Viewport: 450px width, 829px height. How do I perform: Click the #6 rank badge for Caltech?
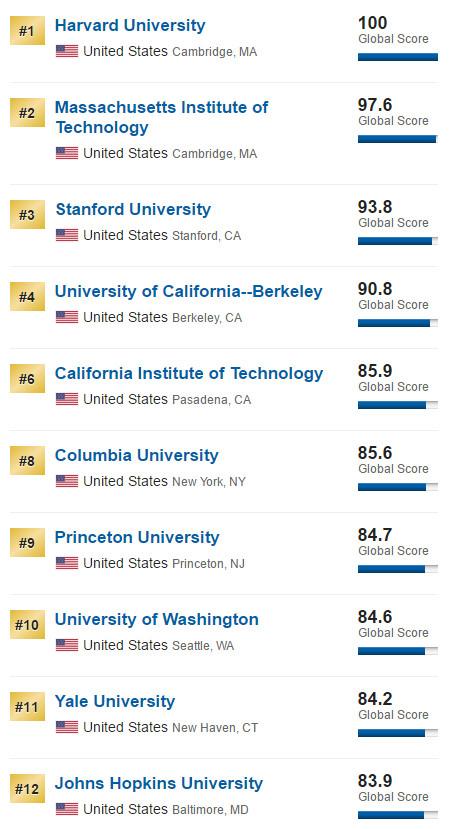pyautogui.click(x=27, y=379)
